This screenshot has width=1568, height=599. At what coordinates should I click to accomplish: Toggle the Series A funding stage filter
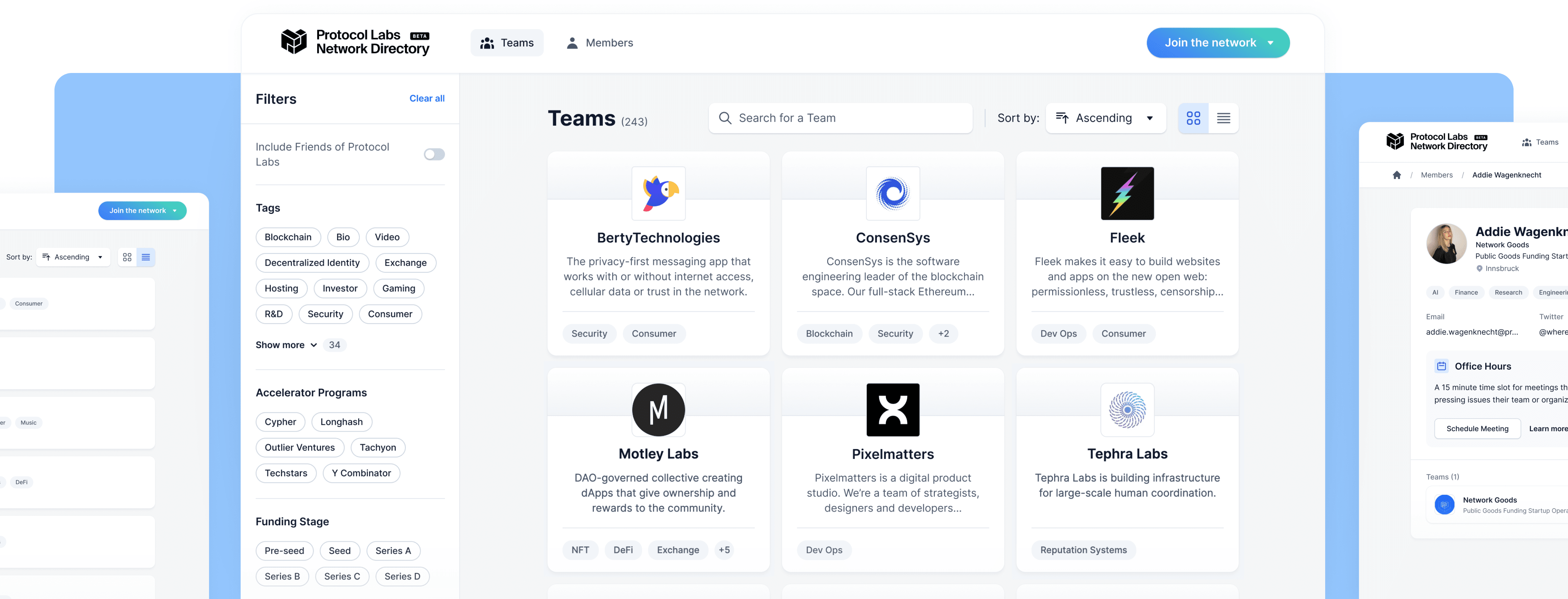click(393, 550)
